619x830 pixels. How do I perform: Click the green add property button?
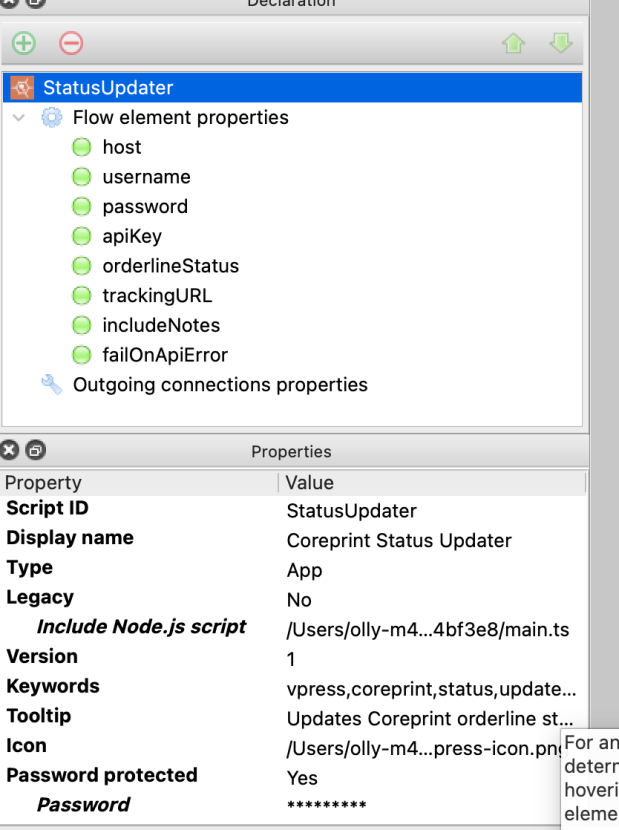(x=23, y=44)
